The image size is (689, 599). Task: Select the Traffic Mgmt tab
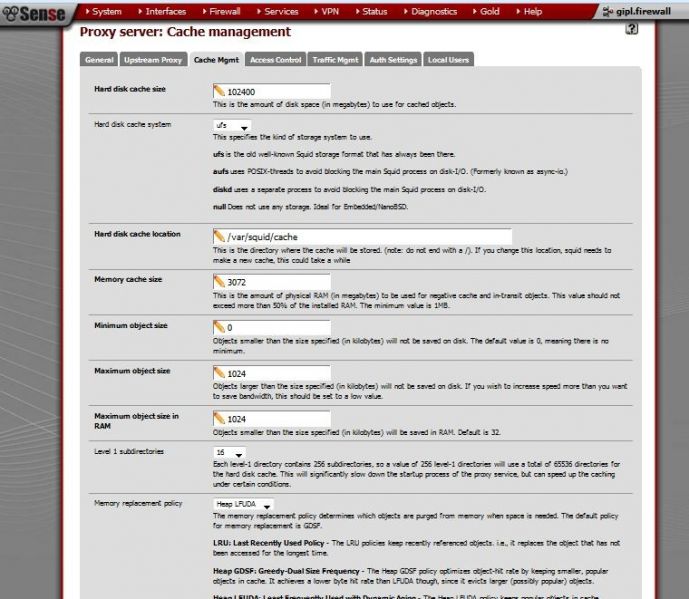point(335,60)
